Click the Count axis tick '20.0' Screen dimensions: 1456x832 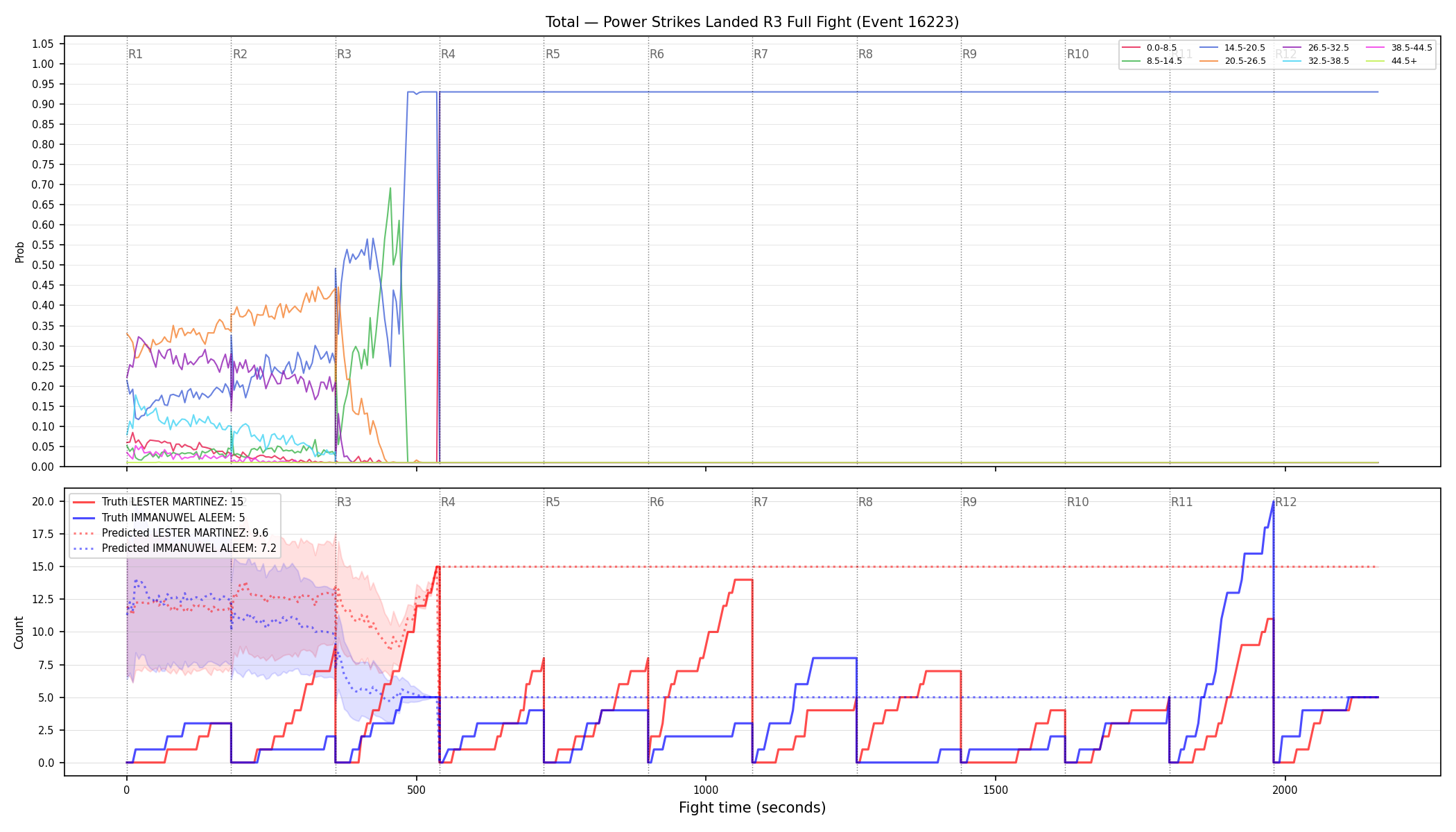click(x=42, y=501)
